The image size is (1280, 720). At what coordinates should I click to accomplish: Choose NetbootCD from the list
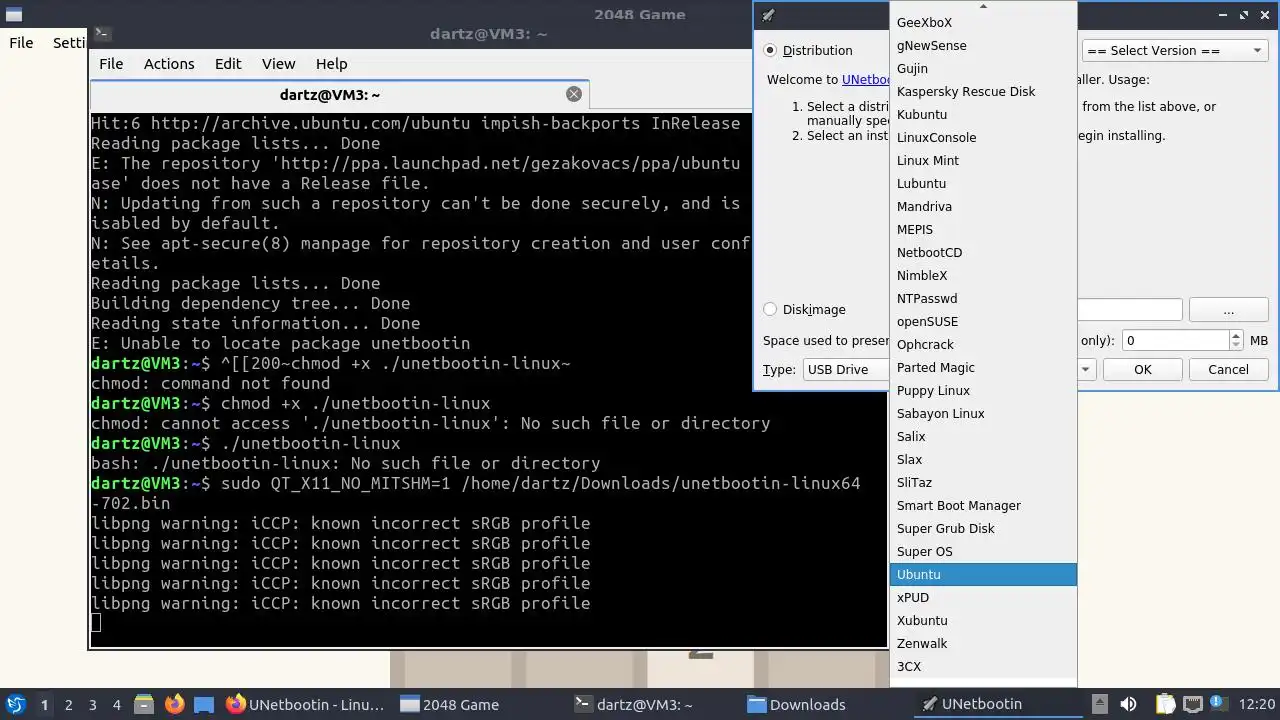point(983,252)
